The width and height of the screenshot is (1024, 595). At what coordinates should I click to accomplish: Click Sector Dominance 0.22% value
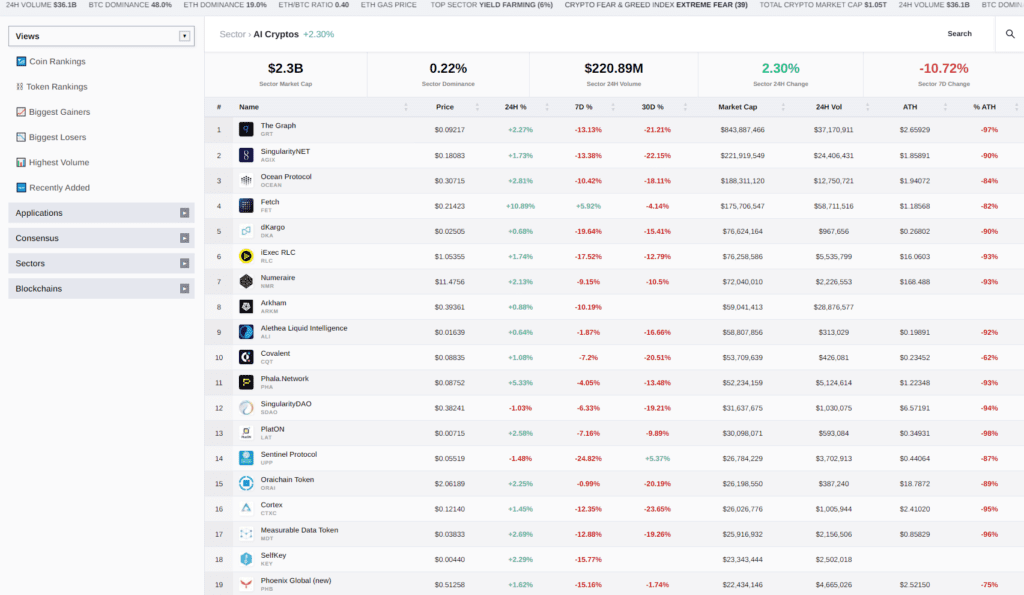[448, 68]
